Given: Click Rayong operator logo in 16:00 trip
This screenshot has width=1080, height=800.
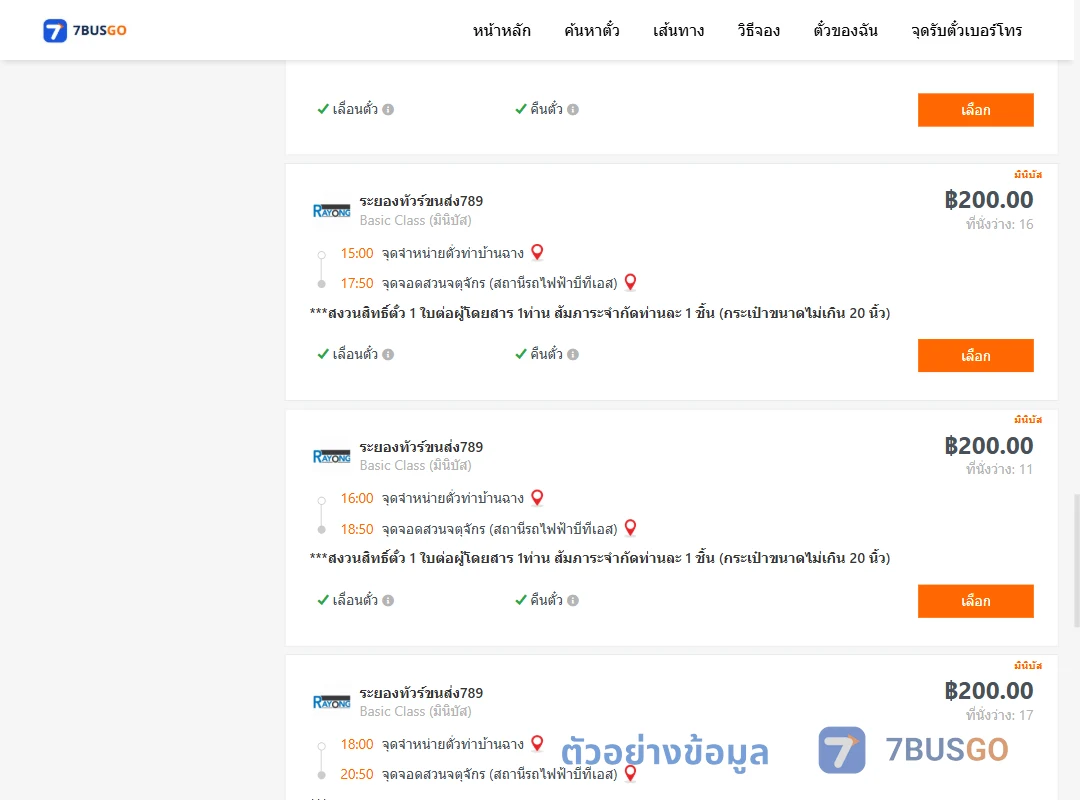Looking at the screenshot, I should [331, 456].
